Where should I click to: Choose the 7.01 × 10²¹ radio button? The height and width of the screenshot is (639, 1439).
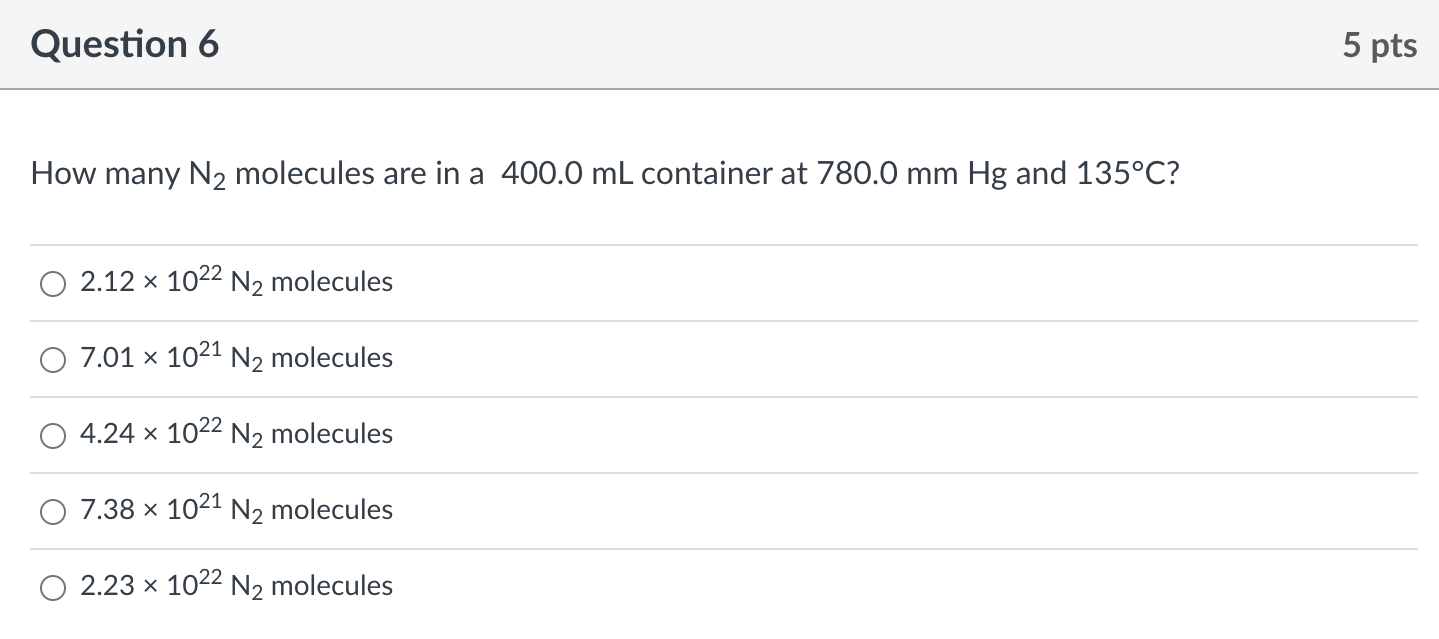[x=52, y=360]
